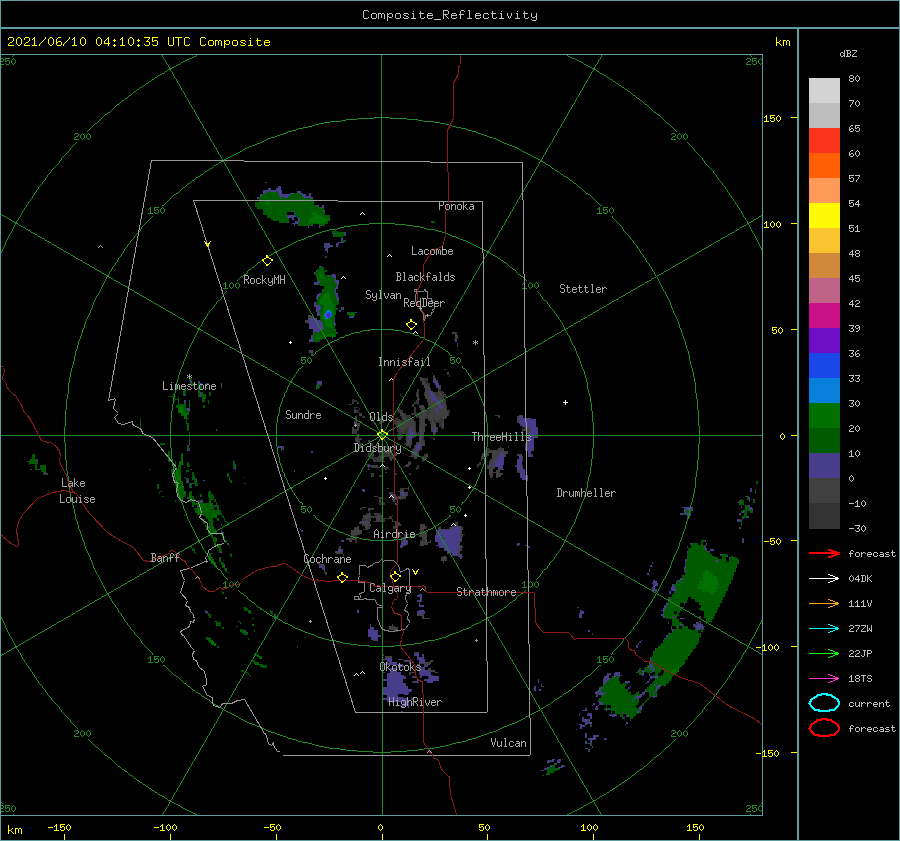Click the yellow V marker east of Calgary
Screen dimensions: 900x841
pyautogui.click(x=416, y=572)
